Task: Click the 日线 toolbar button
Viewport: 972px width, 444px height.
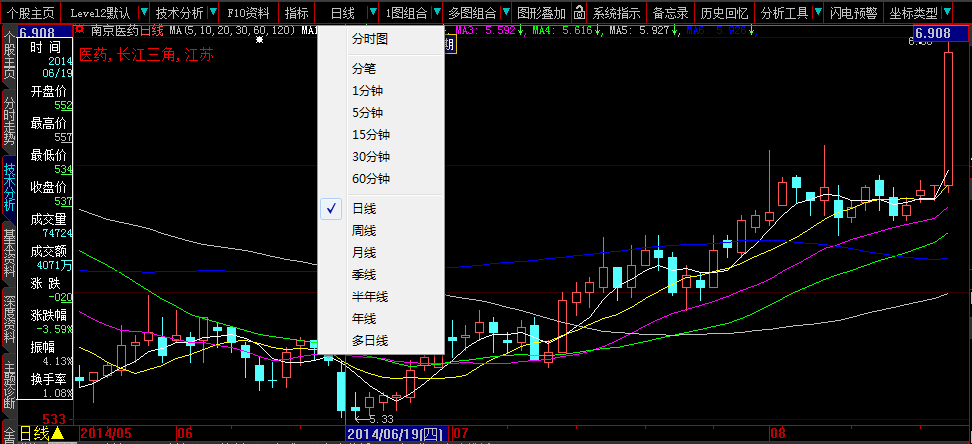Action: pyautogui.click(x=342, y=12)
